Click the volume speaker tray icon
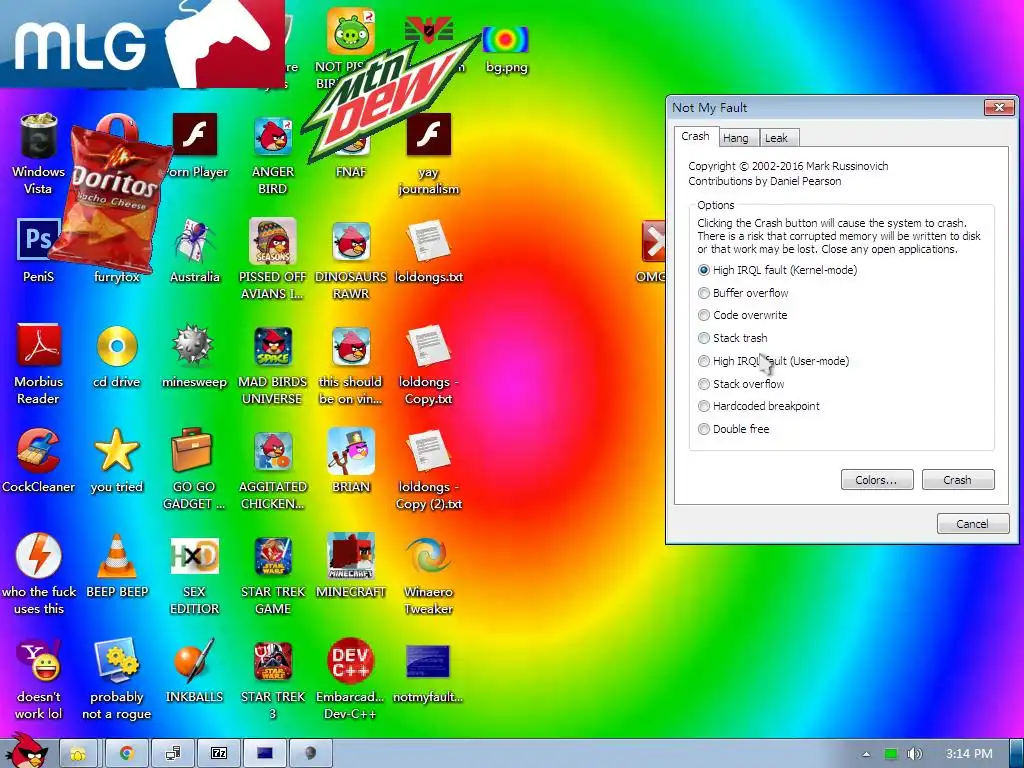This screenshot has width=1024, height=768. pyautogui.click(x=915, y=754)
